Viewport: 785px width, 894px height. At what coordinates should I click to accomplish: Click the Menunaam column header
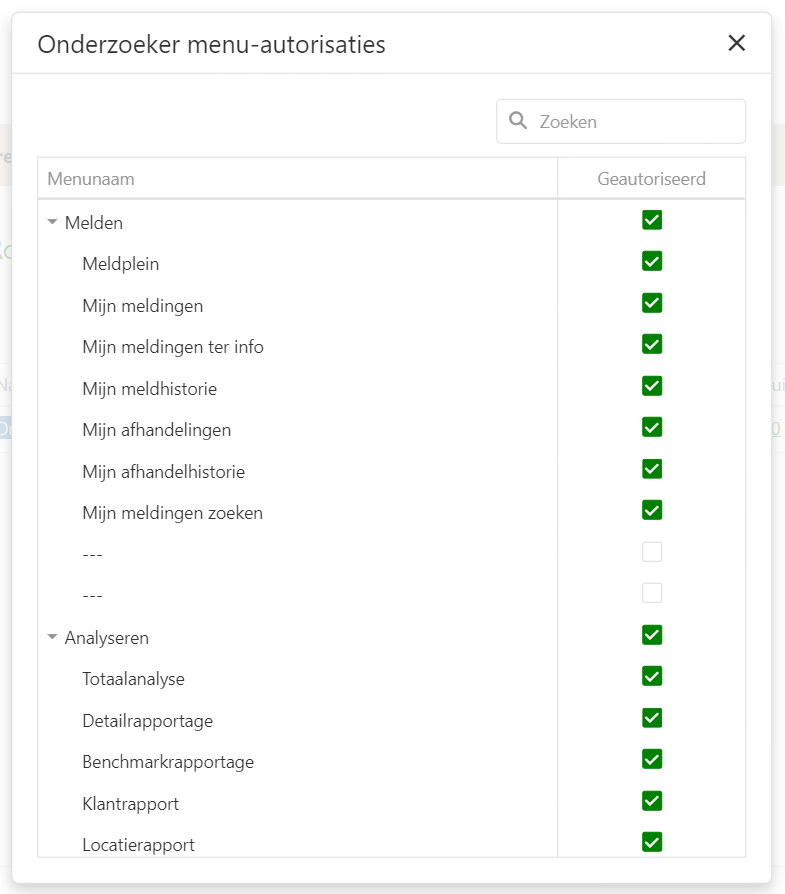(91, 179)
